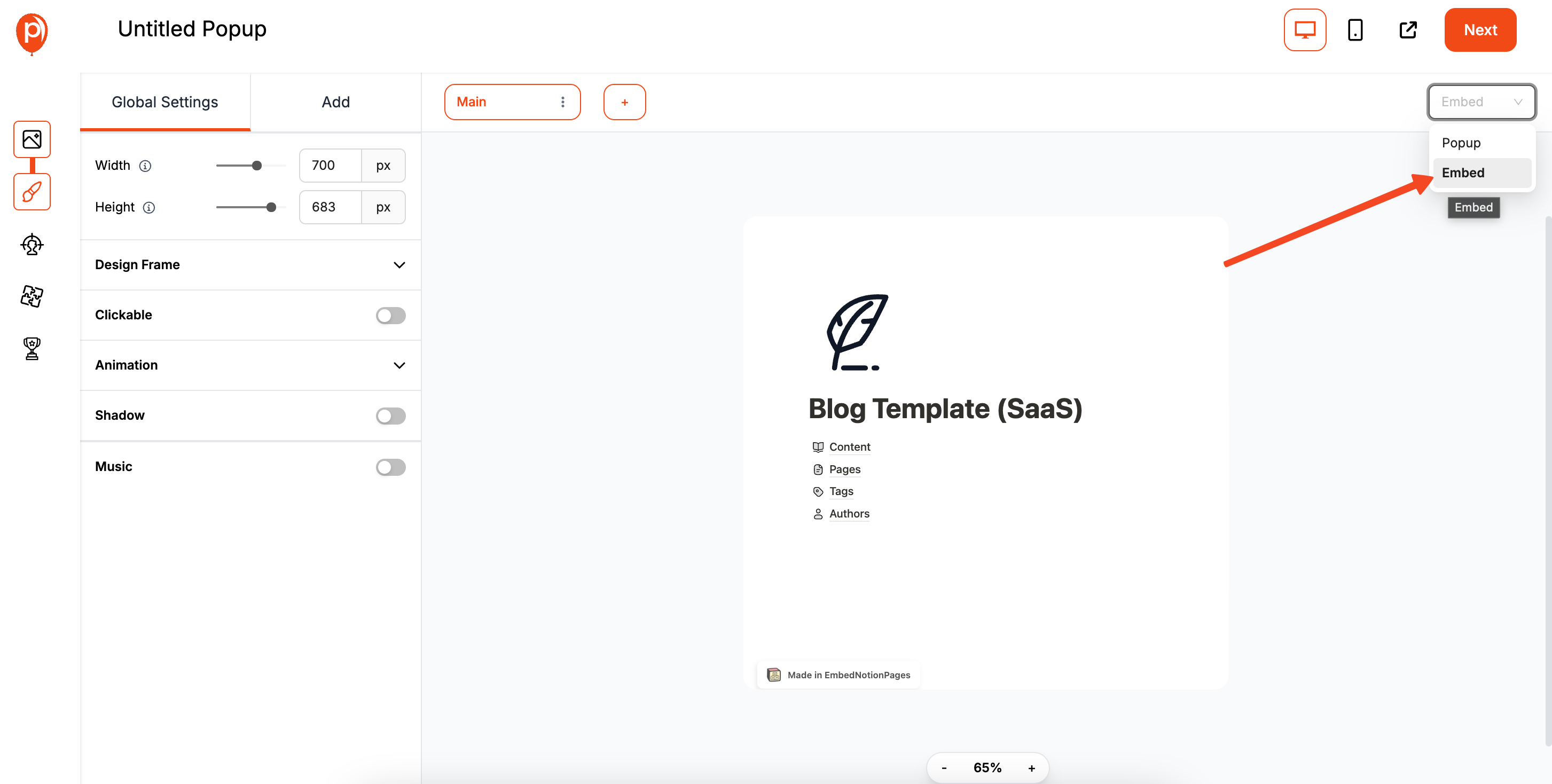Add a new page with plus button

point(625,102)
